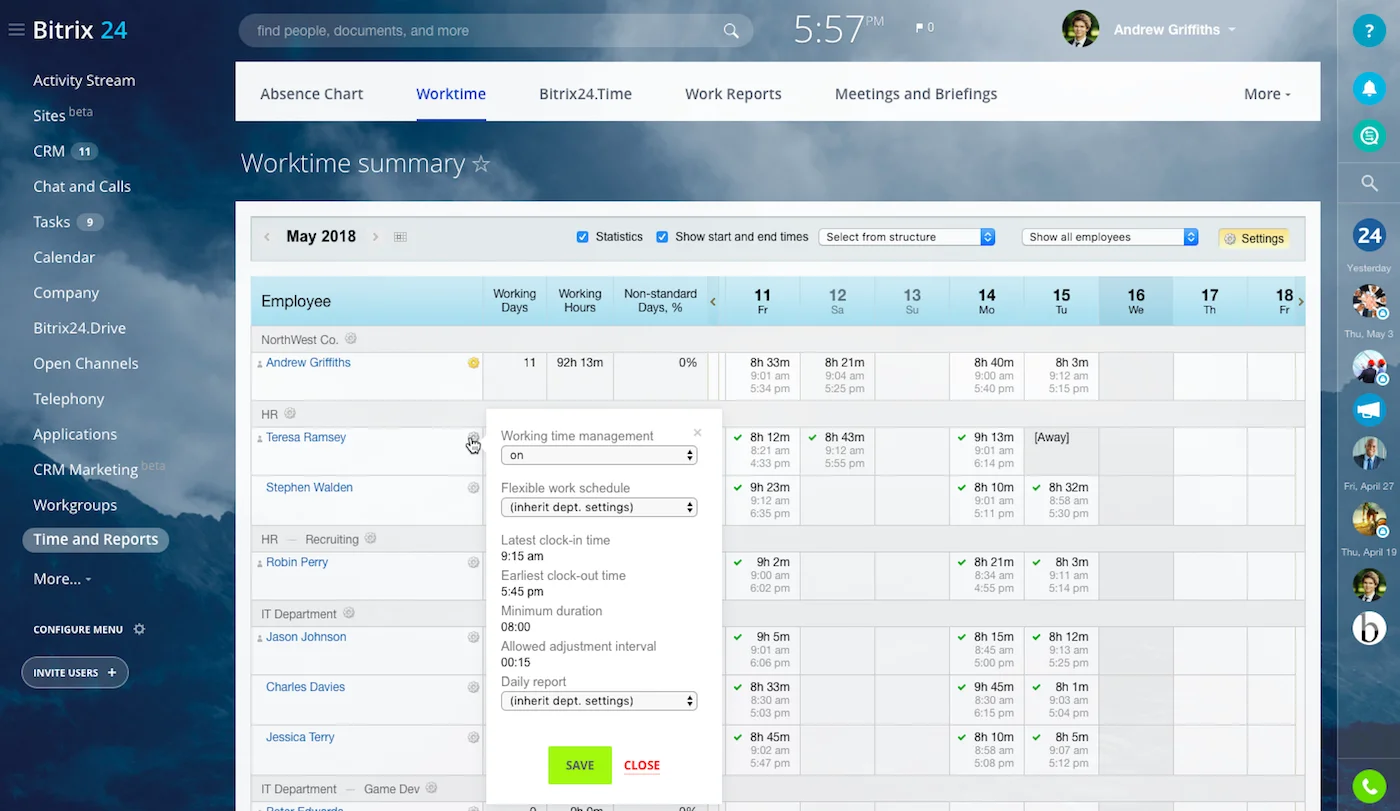Uncheck the Statistics checkbox
Image resolution: width=1400 pixels, height=811 pixels.
click(582, 237)
